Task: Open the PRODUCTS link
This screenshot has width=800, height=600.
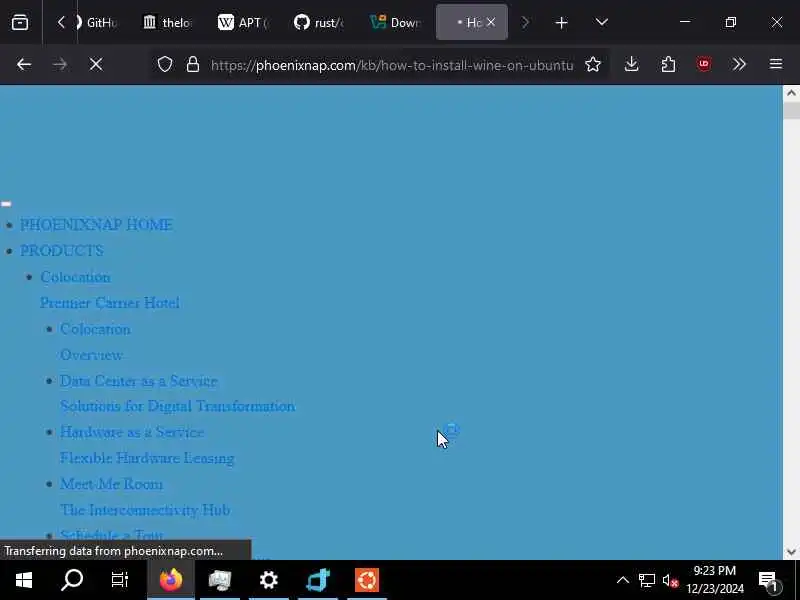Action: [62, 251]
